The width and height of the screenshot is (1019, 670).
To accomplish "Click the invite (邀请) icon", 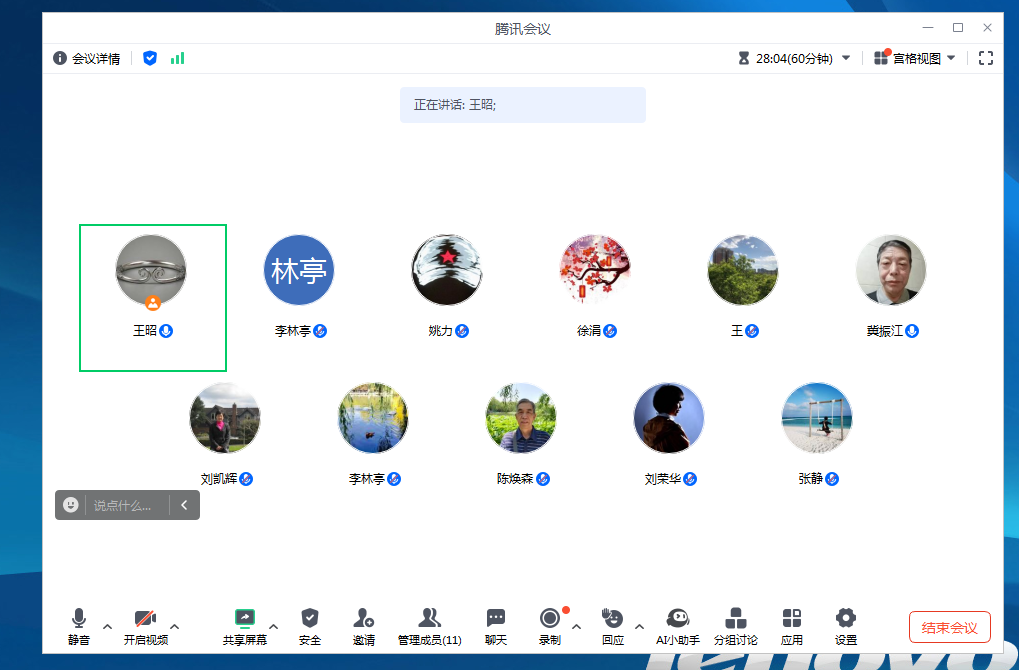I will coord(364,618).
